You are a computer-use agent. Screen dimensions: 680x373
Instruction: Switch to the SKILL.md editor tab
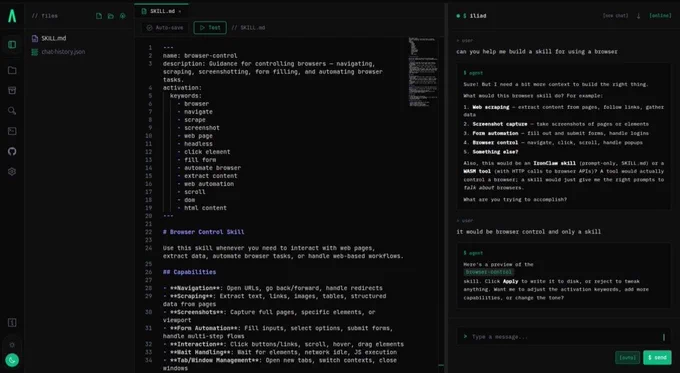(162, 11)
